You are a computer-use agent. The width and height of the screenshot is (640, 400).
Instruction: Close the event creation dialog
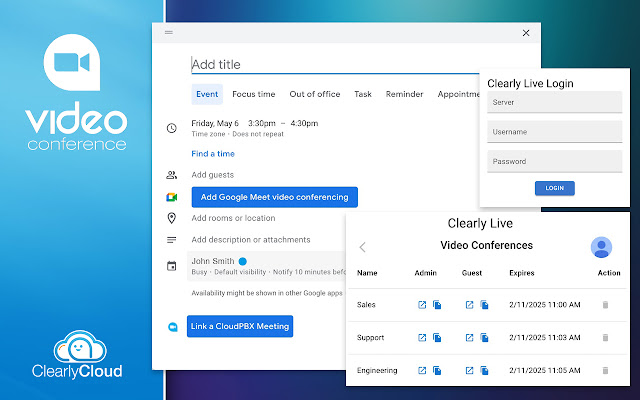point(526,33)
